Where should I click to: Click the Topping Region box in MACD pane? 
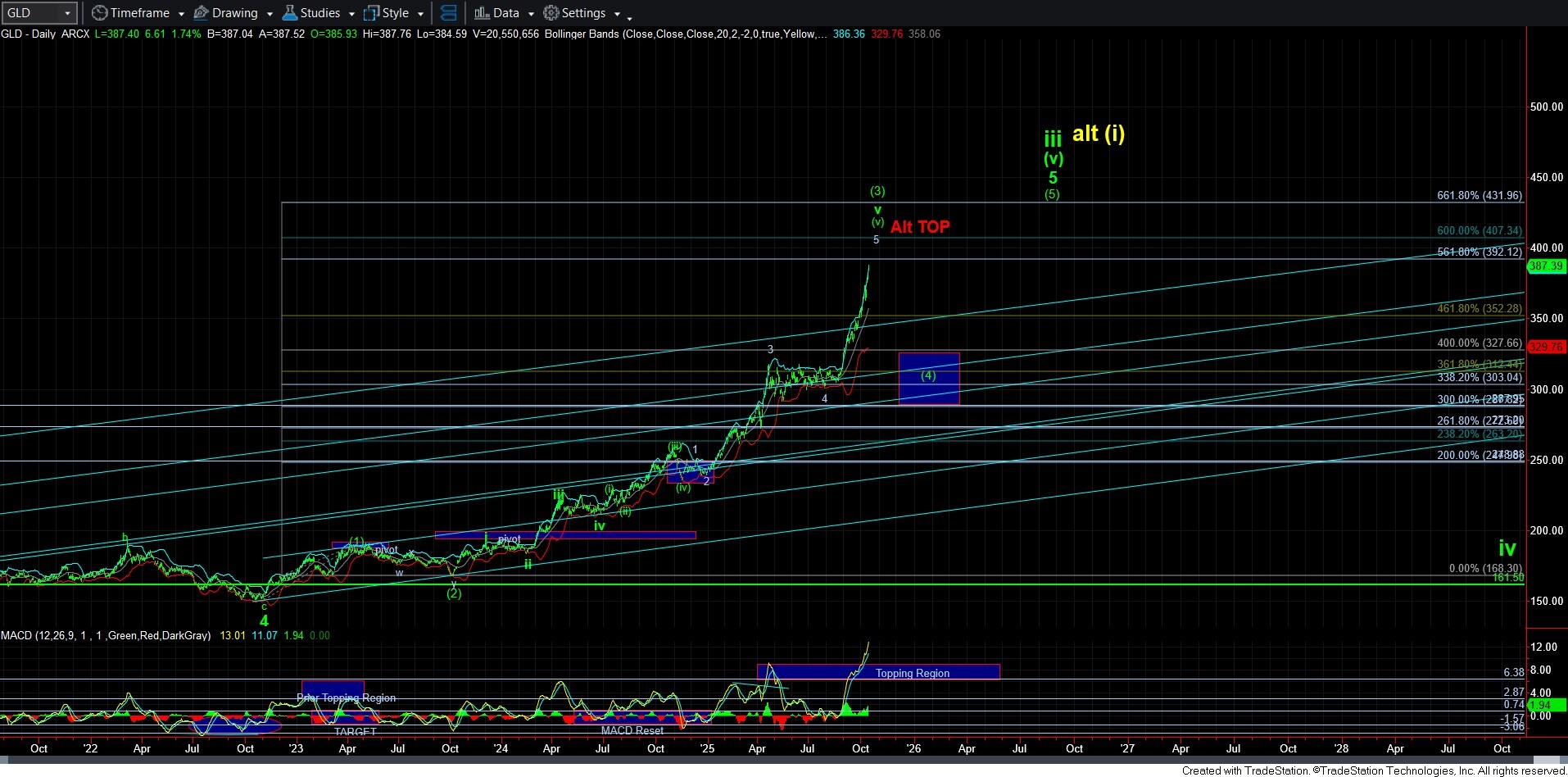pyautogui.click(x=912, y=673)
